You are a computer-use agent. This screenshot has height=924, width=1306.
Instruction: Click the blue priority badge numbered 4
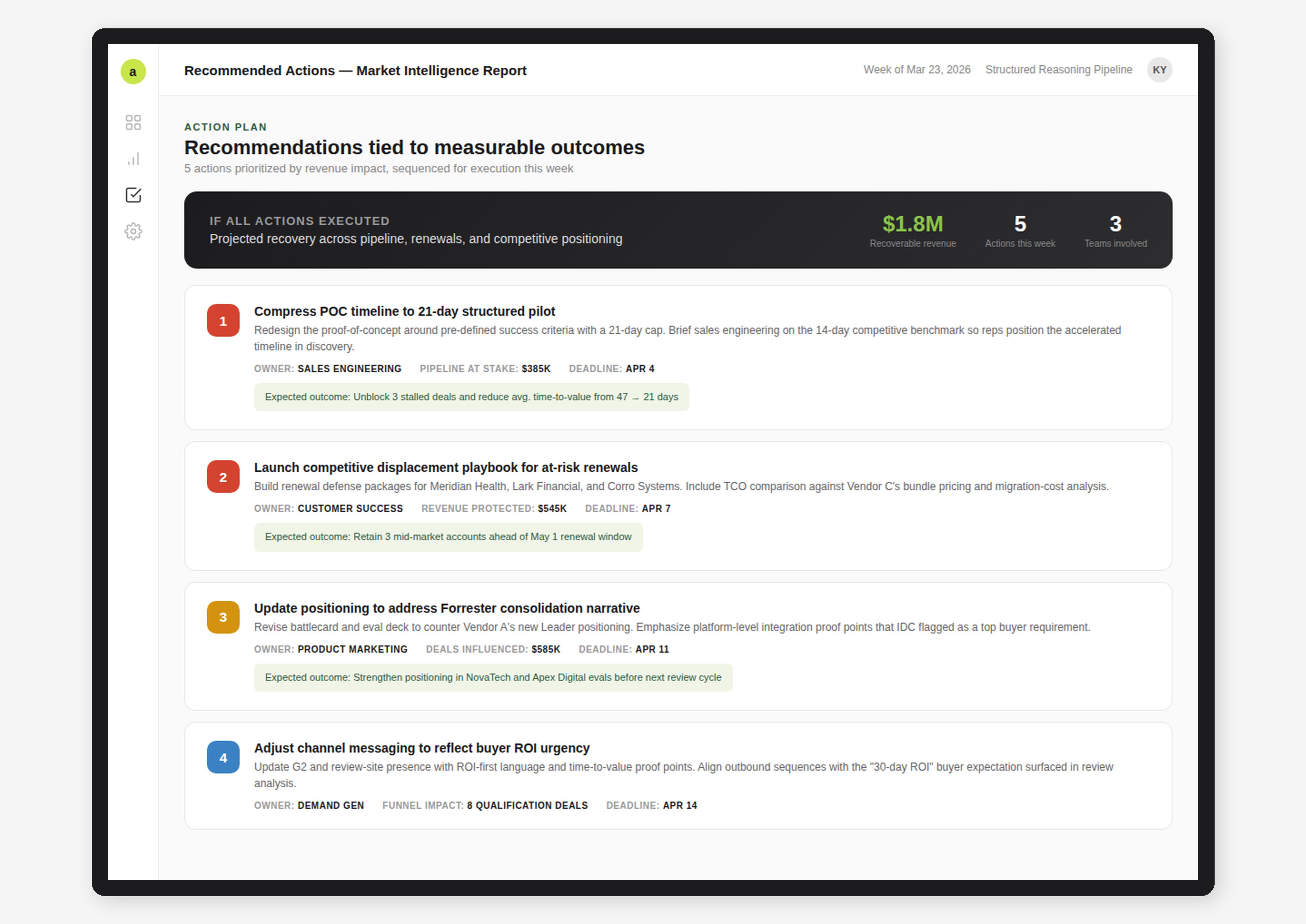point(223,757)
